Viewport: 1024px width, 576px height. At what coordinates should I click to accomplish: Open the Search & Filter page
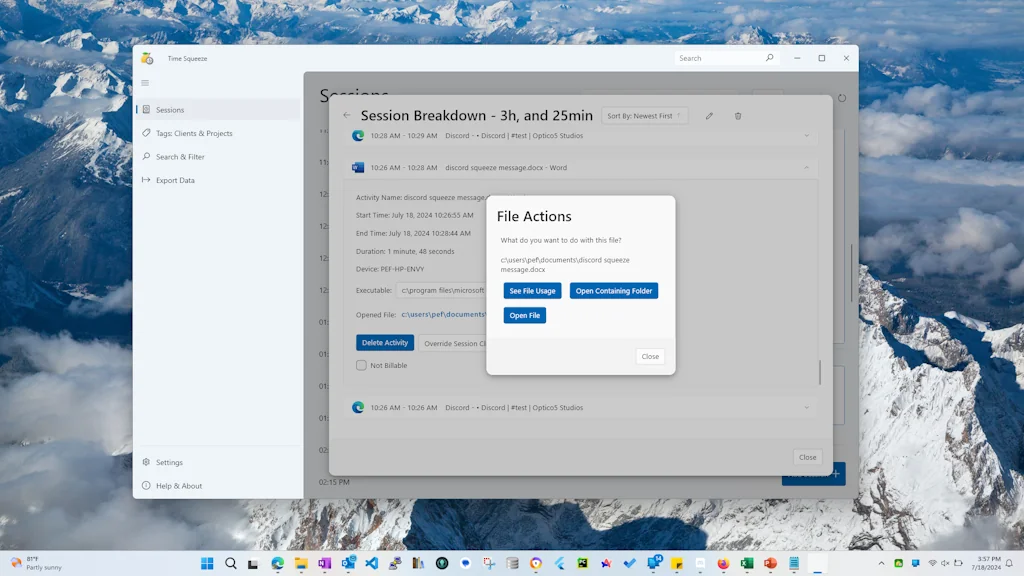[x=180, y=157]
